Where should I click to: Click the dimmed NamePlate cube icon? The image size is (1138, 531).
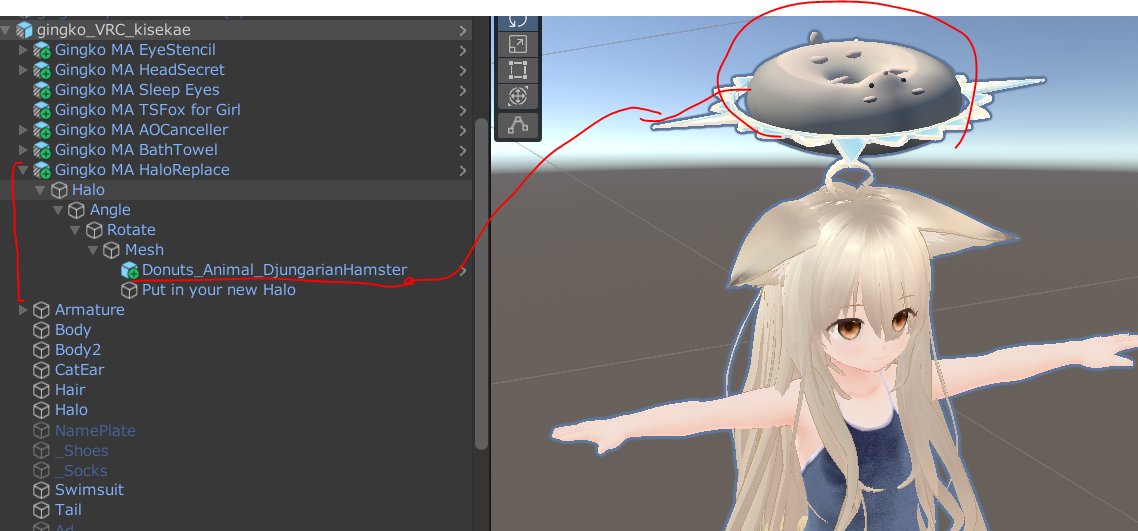point(42,431)
